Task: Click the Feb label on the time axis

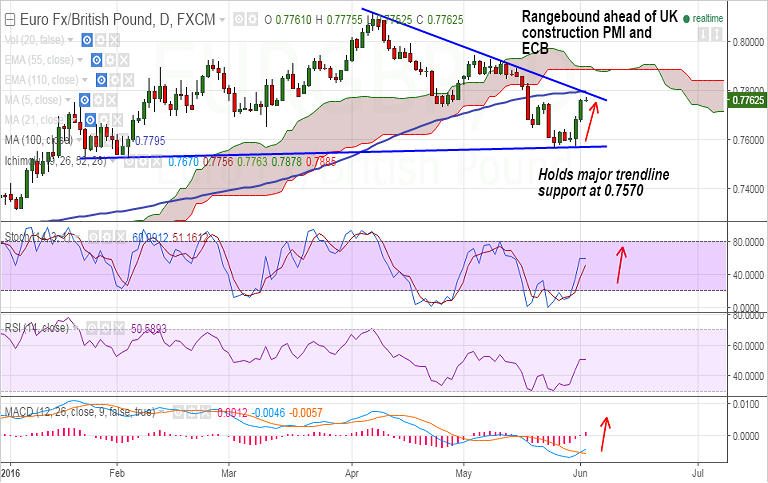Action: (x=117, y=474)
